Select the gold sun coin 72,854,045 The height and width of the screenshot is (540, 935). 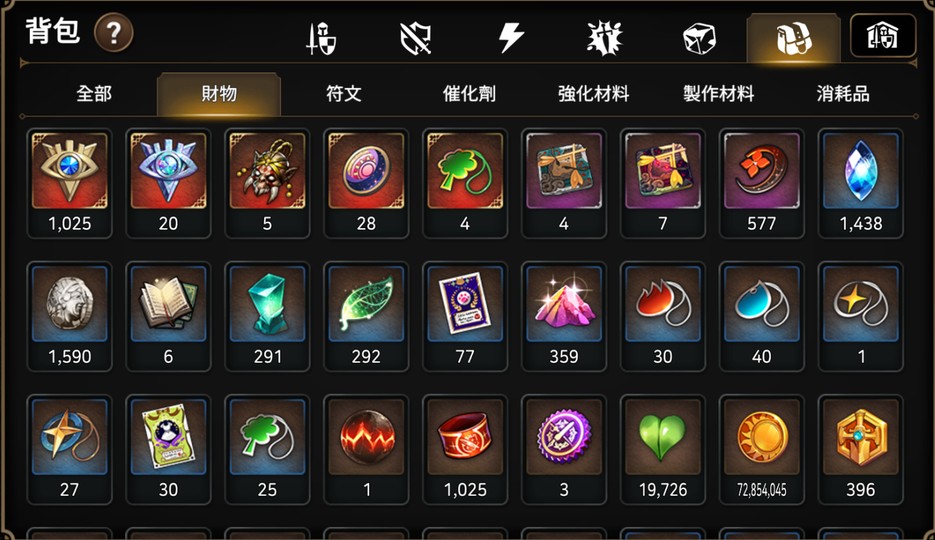(x=761, y=449)
